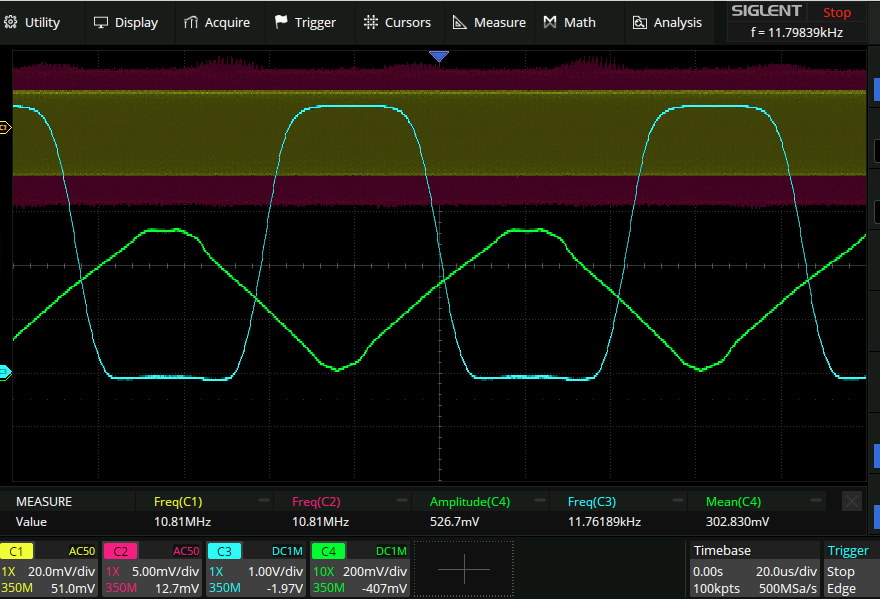Click the Math function icon
This screenshot has height=599, width=880.
550,22
